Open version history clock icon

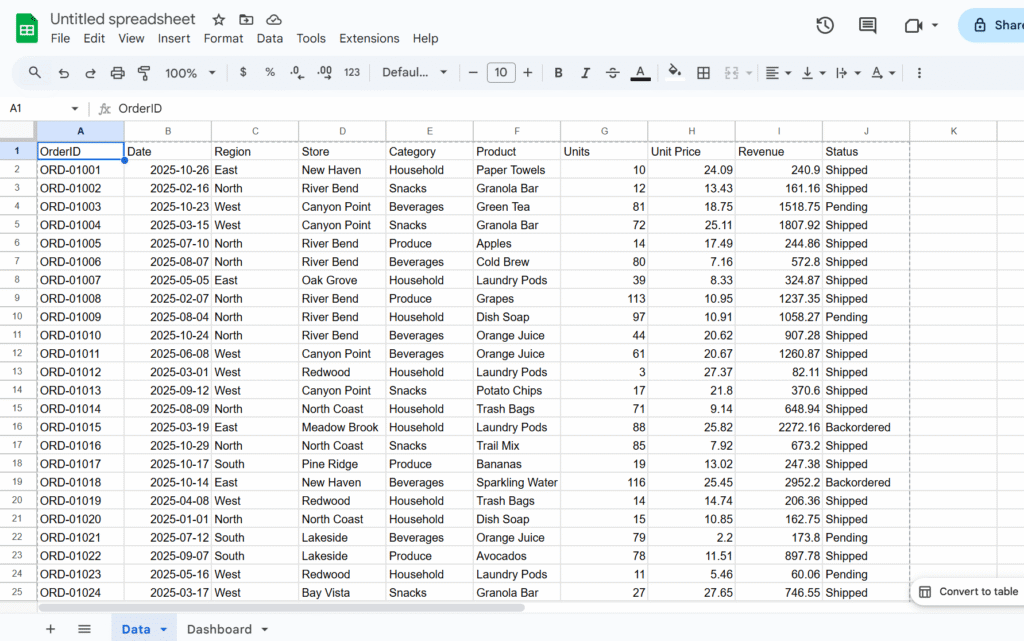825,26
